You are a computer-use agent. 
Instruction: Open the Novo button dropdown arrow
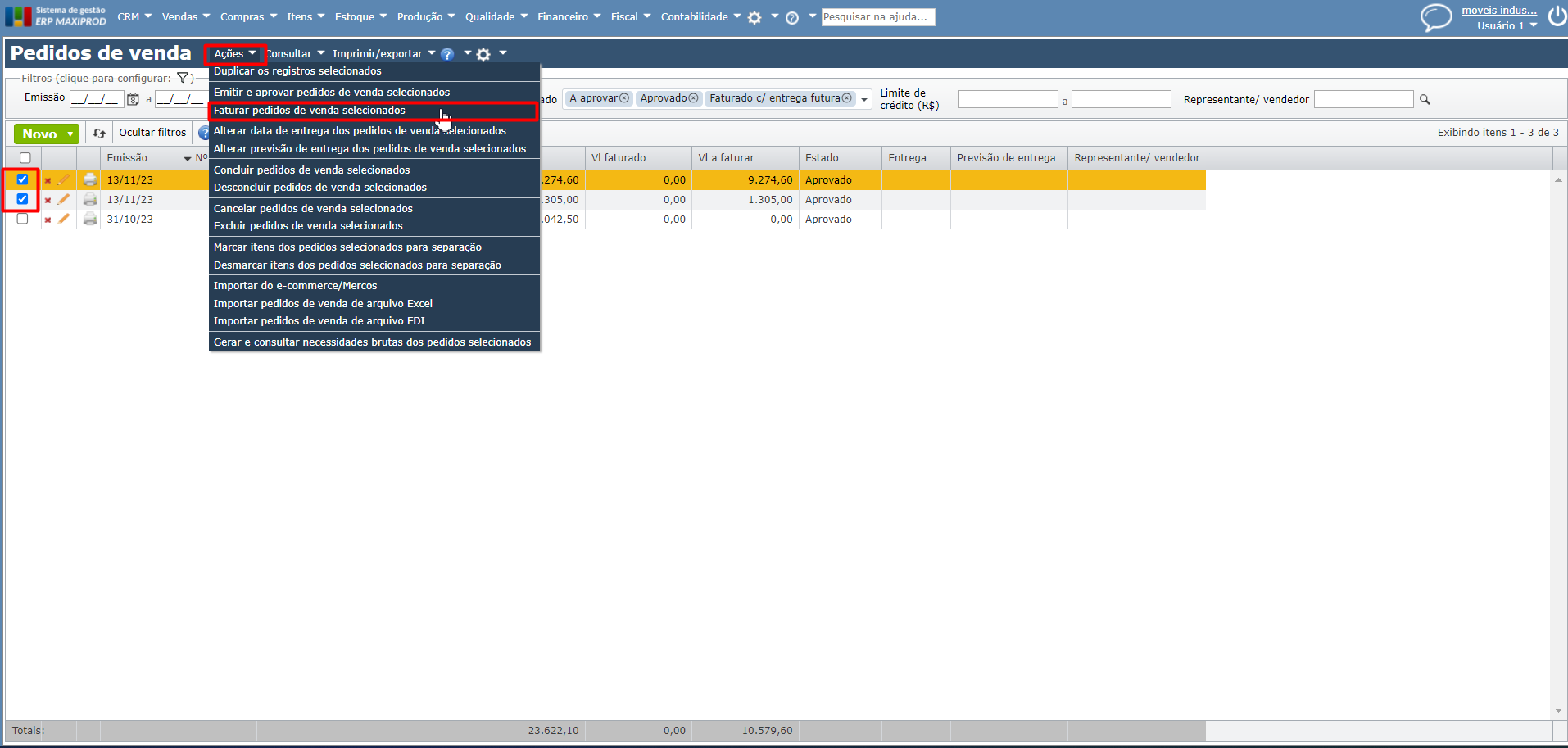pyautogui.click(x=71, y=134)
